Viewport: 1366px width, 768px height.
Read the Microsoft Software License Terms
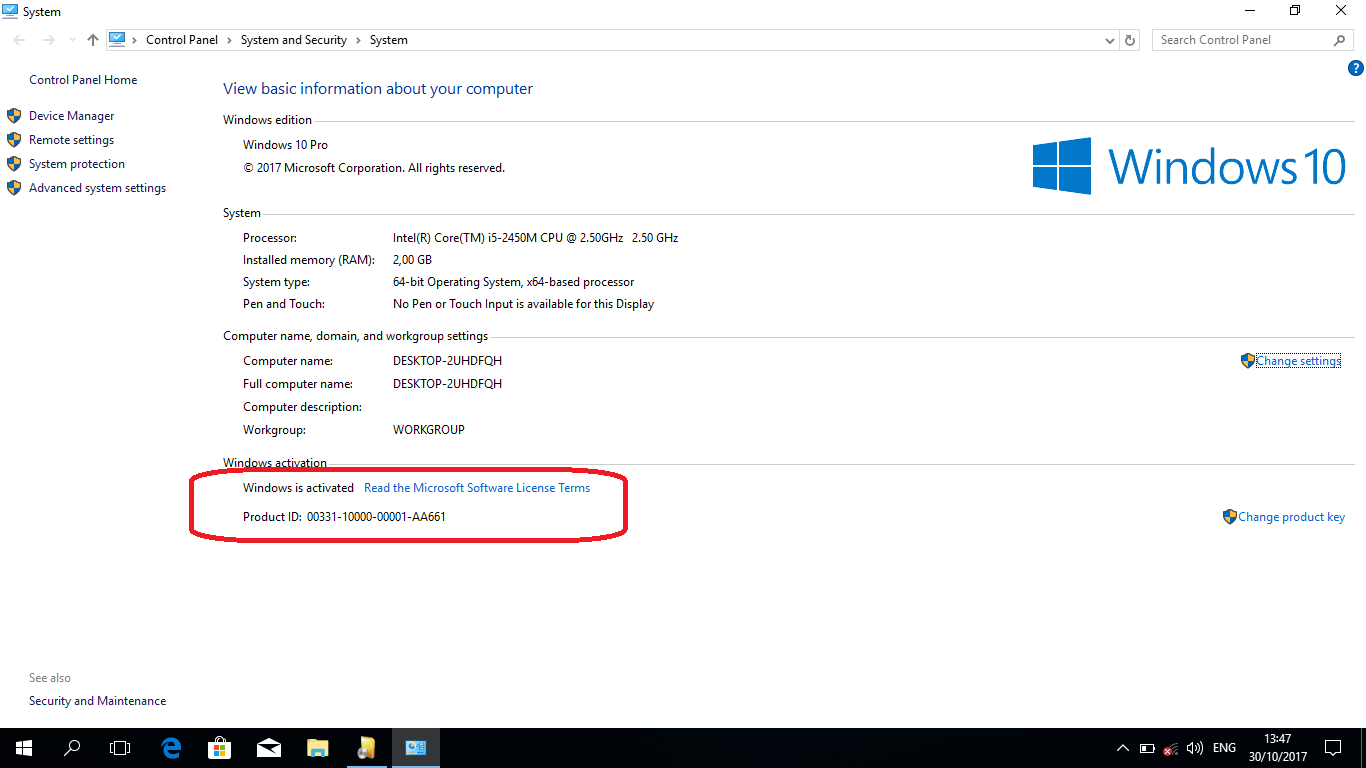tap(477, 487)
